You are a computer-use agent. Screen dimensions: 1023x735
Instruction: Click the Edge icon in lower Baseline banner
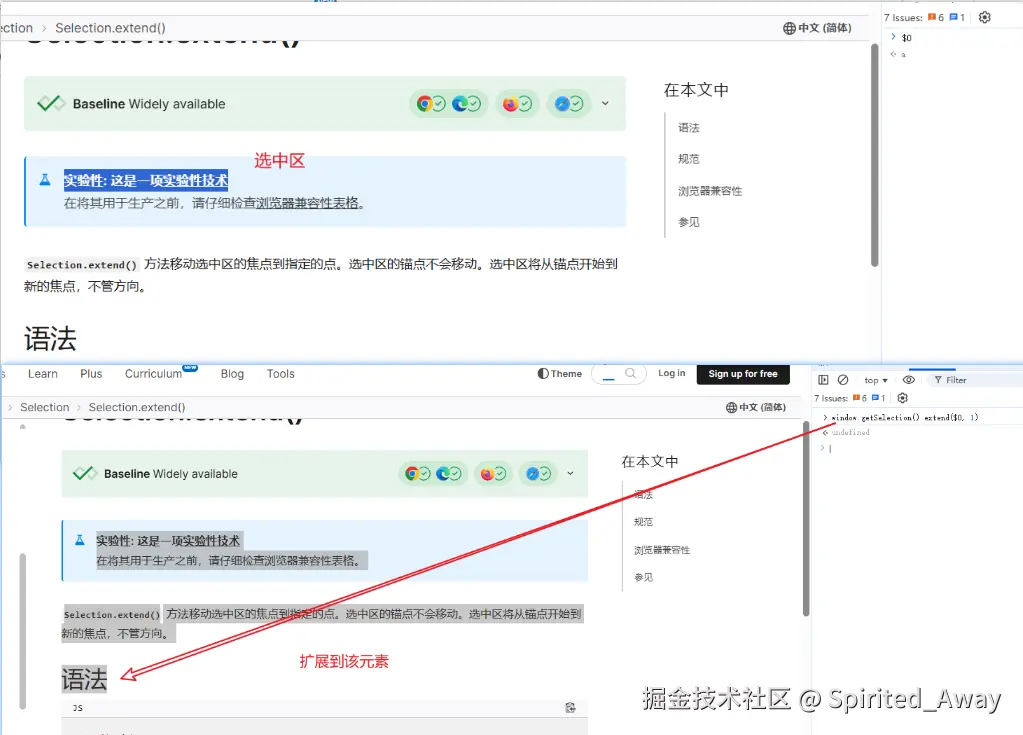click(443, 473)
